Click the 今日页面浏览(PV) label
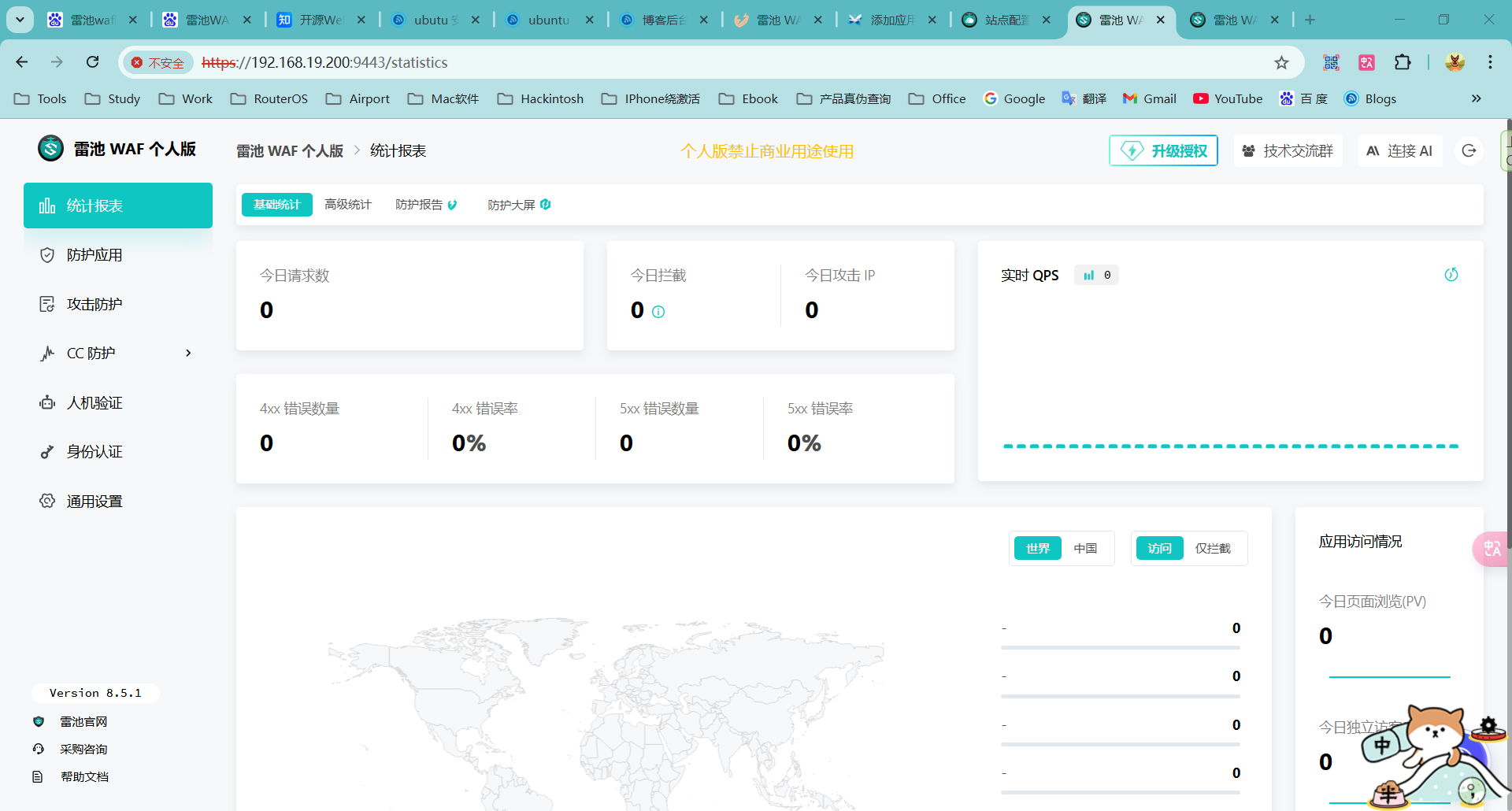 [x=1373, y=602]
